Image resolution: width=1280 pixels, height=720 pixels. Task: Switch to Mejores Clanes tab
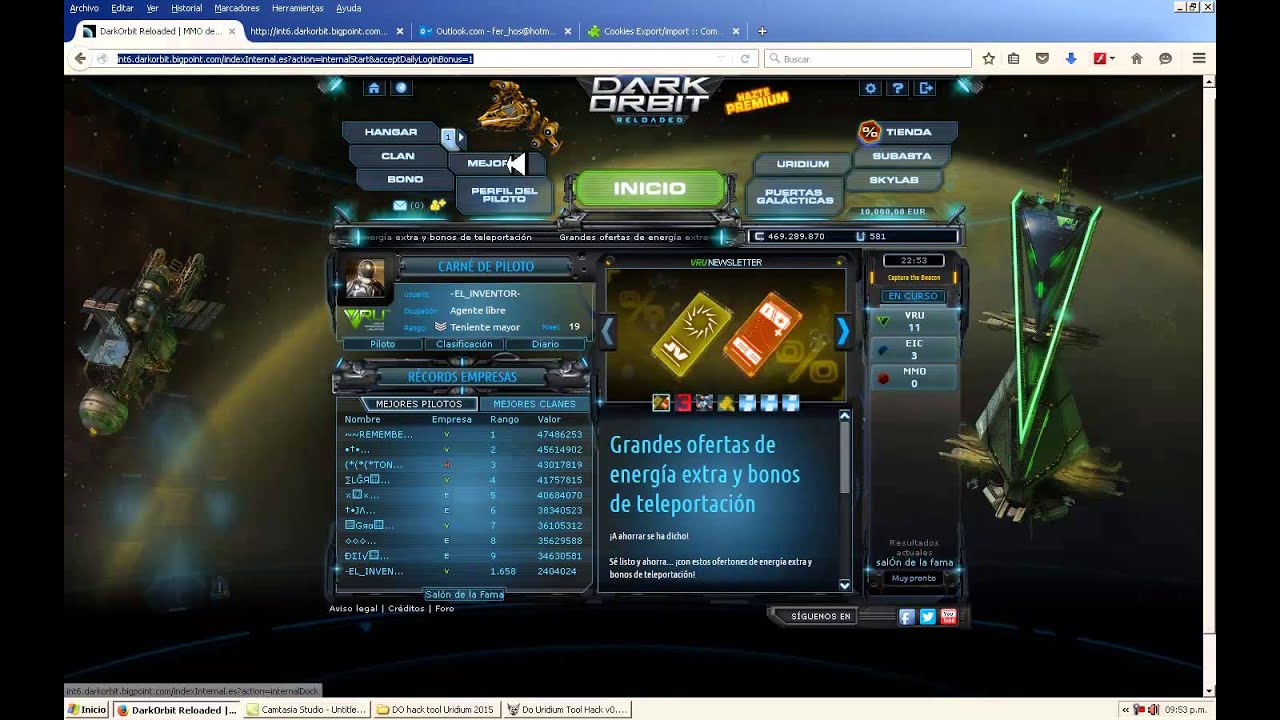(x=534, y=404)
